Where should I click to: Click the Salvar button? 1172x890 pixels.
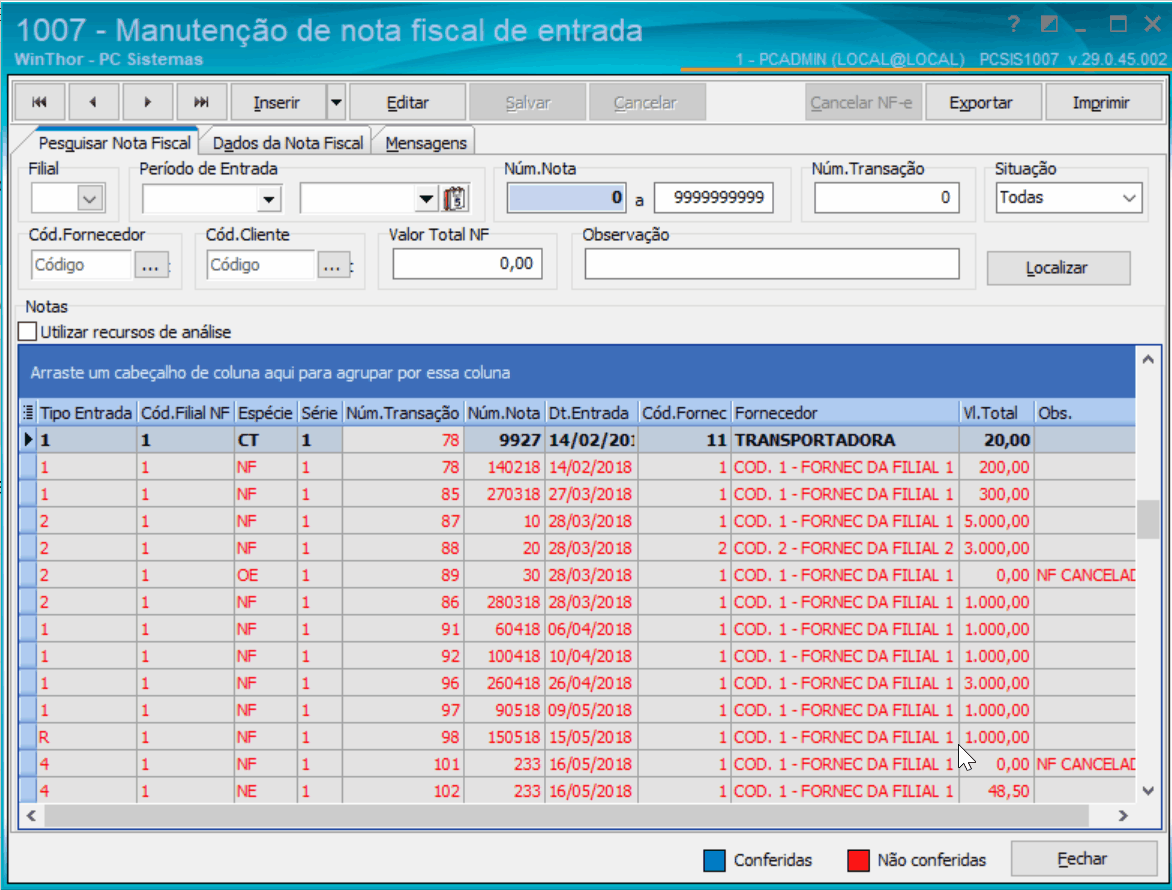(528, 102)
